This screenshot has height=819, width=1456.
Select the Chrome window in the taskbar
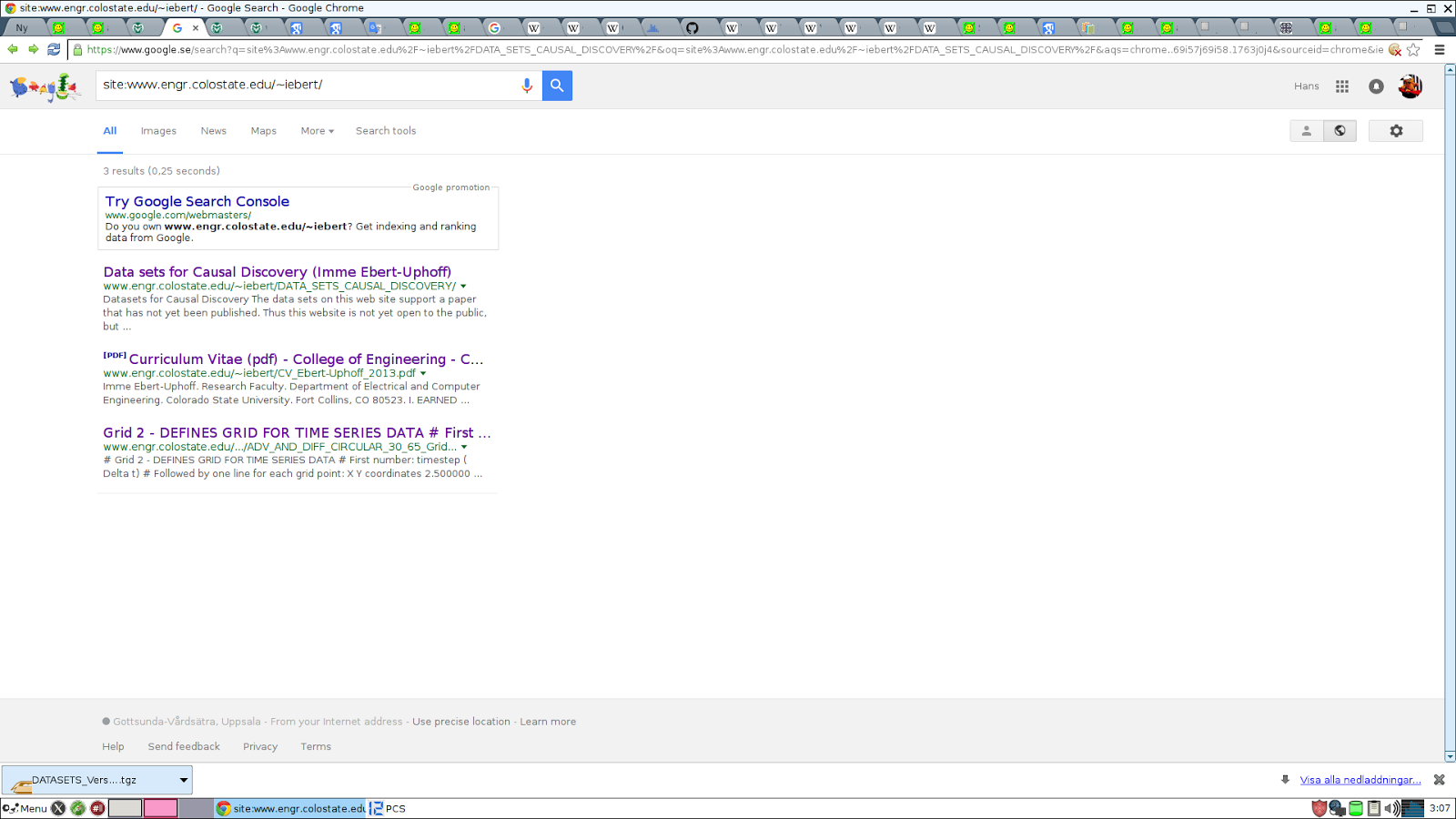point(291,808)
